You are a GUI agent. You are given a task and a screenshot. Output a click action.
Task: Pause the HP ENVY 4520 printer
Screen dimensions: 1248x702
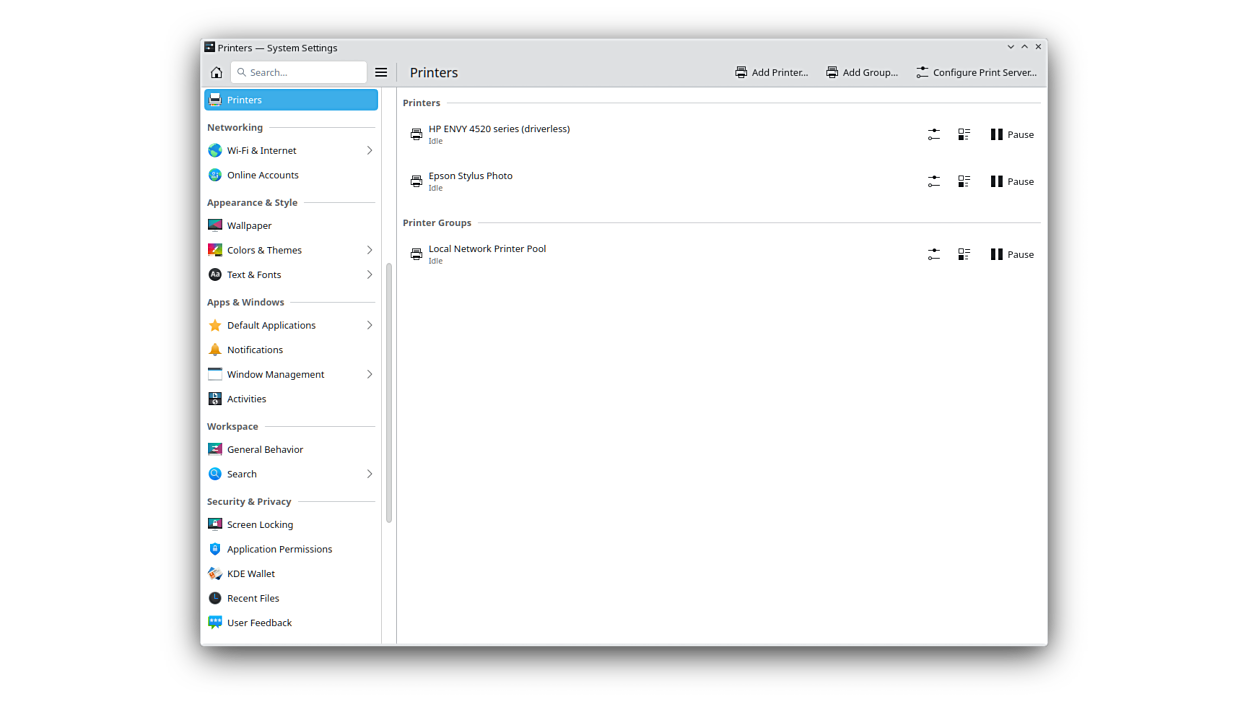1012,134
